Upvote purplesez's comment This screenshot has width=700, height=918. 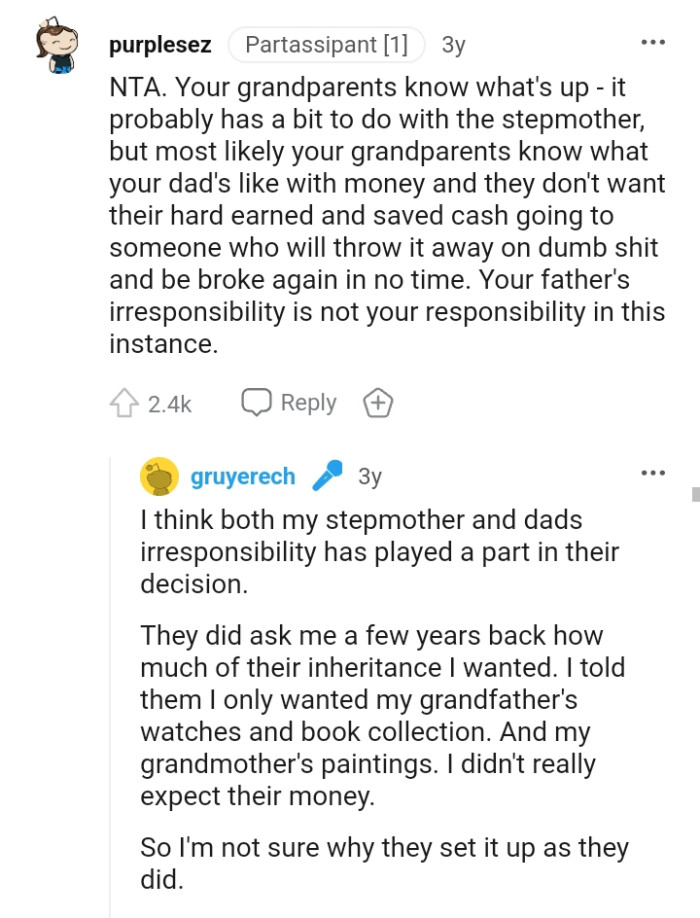coord(123,403)
